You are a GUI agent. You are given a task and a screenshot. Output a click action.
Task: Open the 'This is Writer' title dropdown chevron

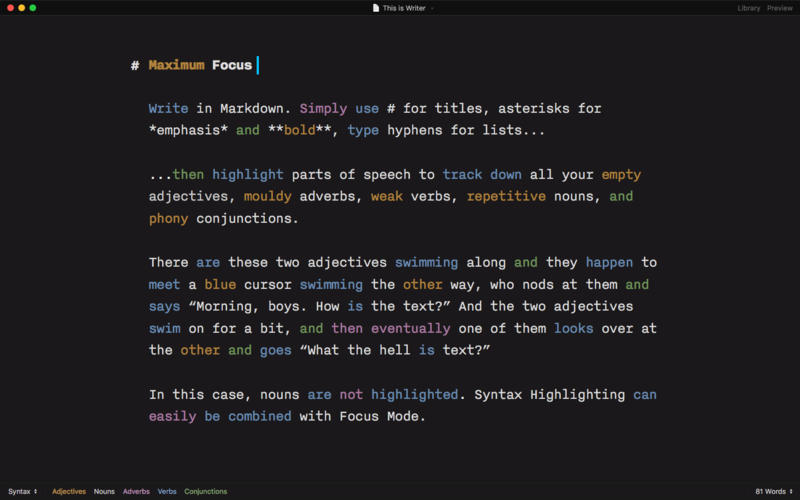432,8
